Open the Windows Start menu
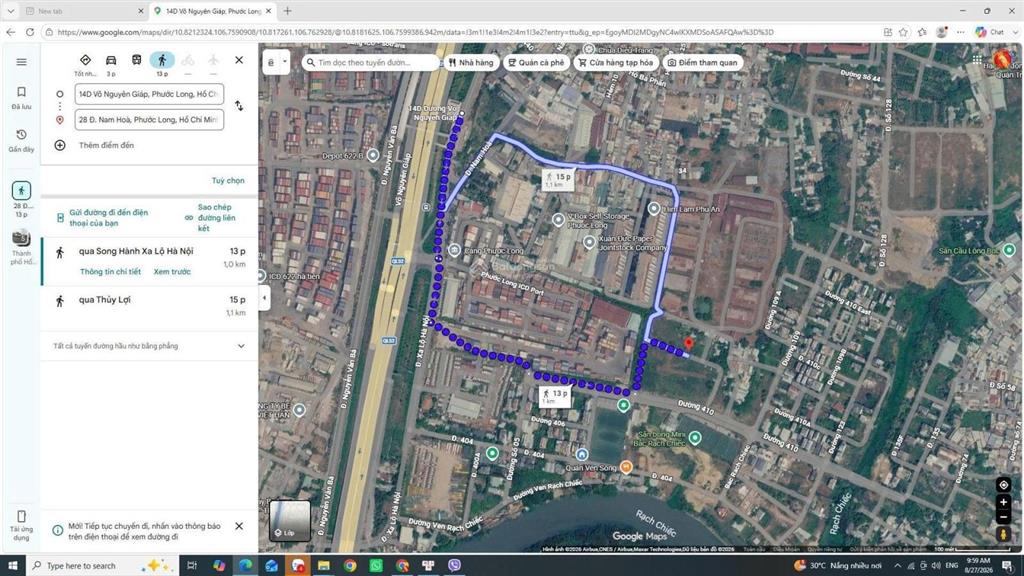 click(x=12, y=566)
